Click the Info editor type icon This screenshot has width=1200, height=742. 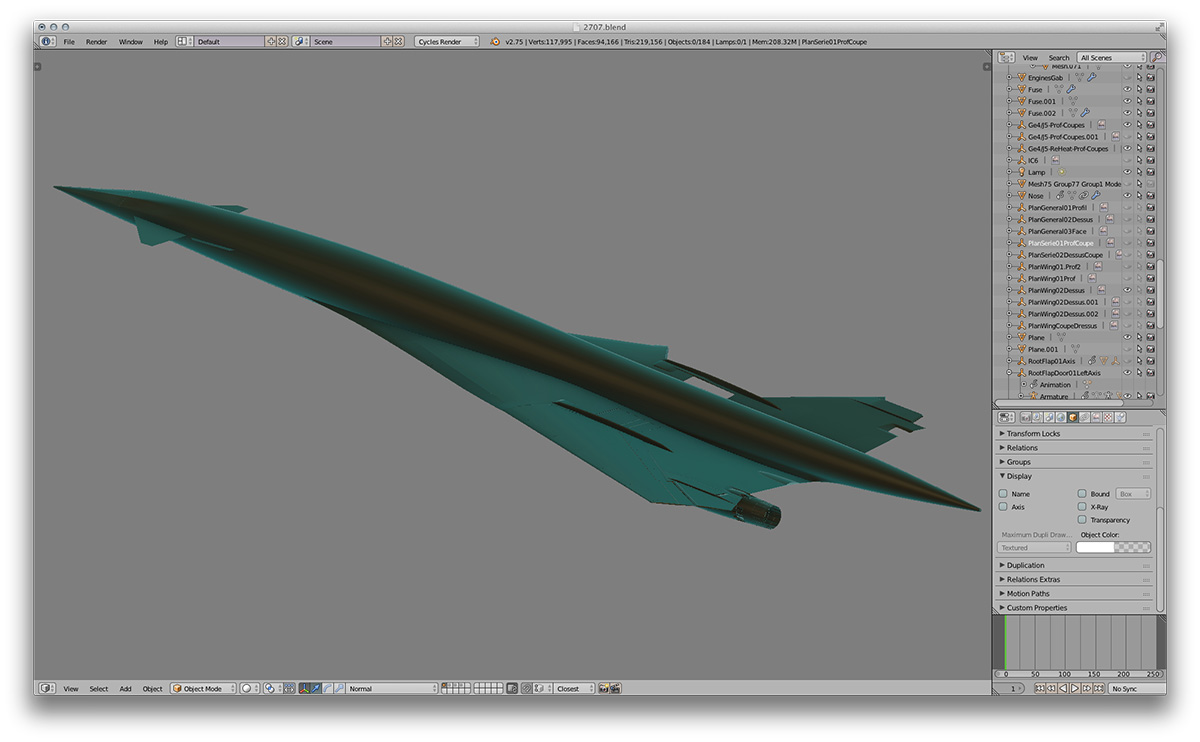[x=48, y=41]
